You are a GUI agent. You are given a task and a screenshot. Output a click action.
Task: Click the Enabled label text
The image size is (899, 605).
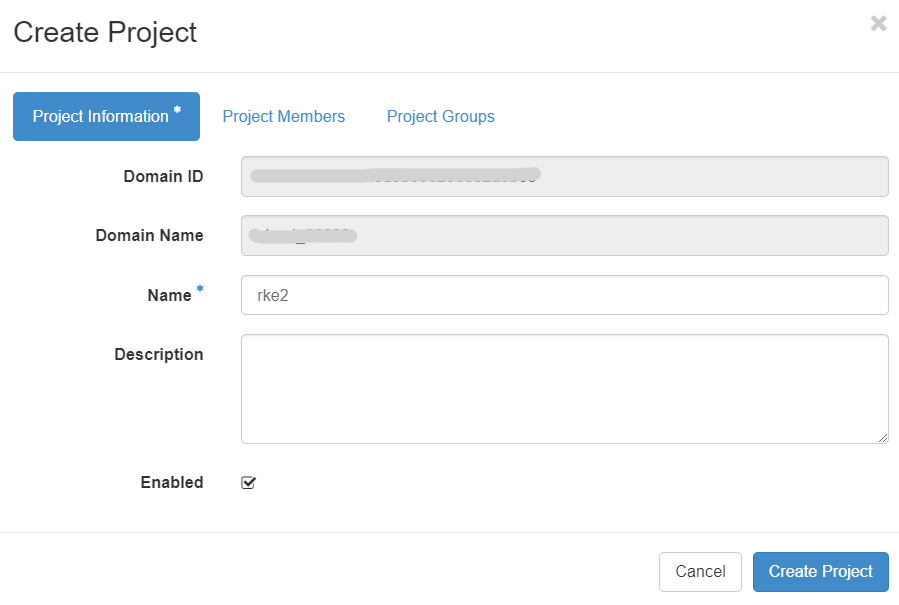tap(171, 482)
